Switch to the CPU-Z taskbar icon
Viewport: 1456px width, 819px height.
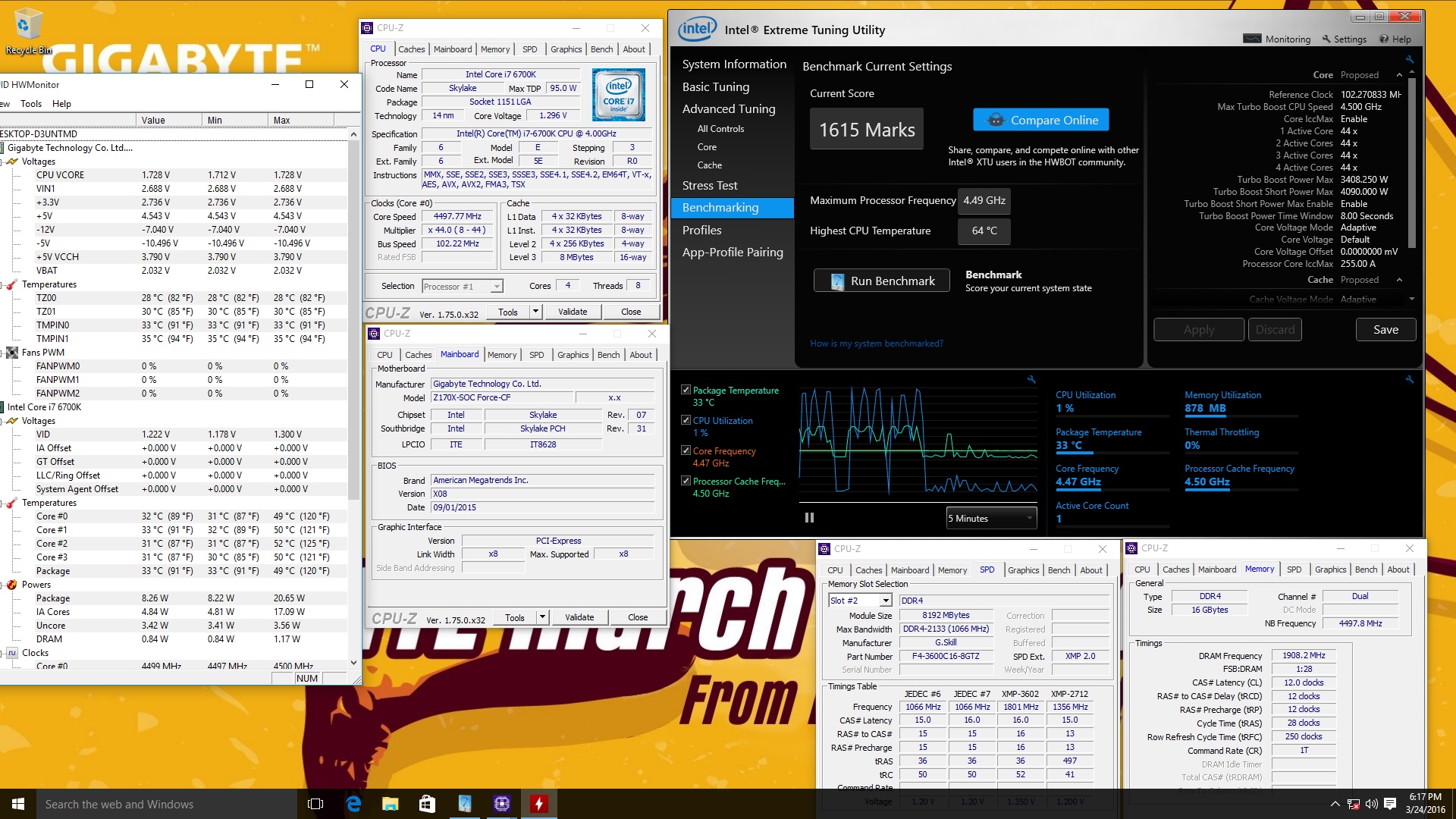coord(501,804)
